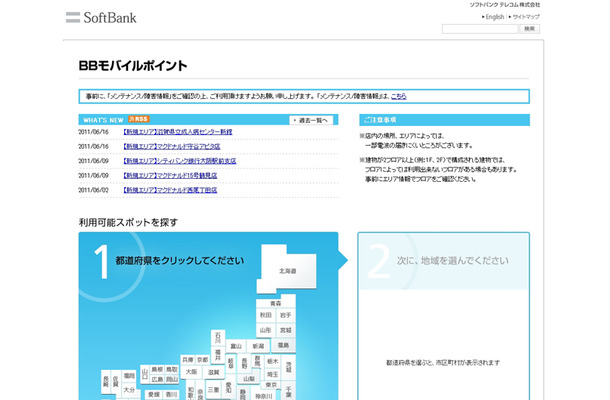Click the 過去一覧へ button

(x=311, y=120)
